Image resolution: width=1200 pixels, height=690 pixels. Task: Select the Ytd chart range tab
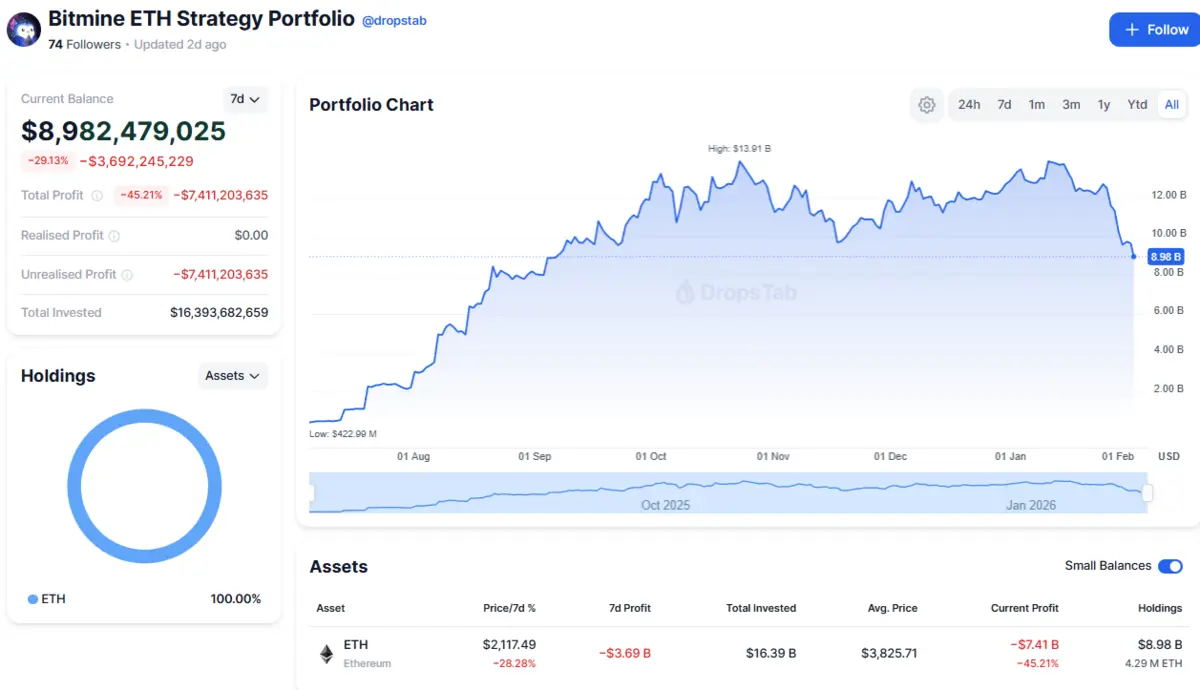coord(1137,105)
